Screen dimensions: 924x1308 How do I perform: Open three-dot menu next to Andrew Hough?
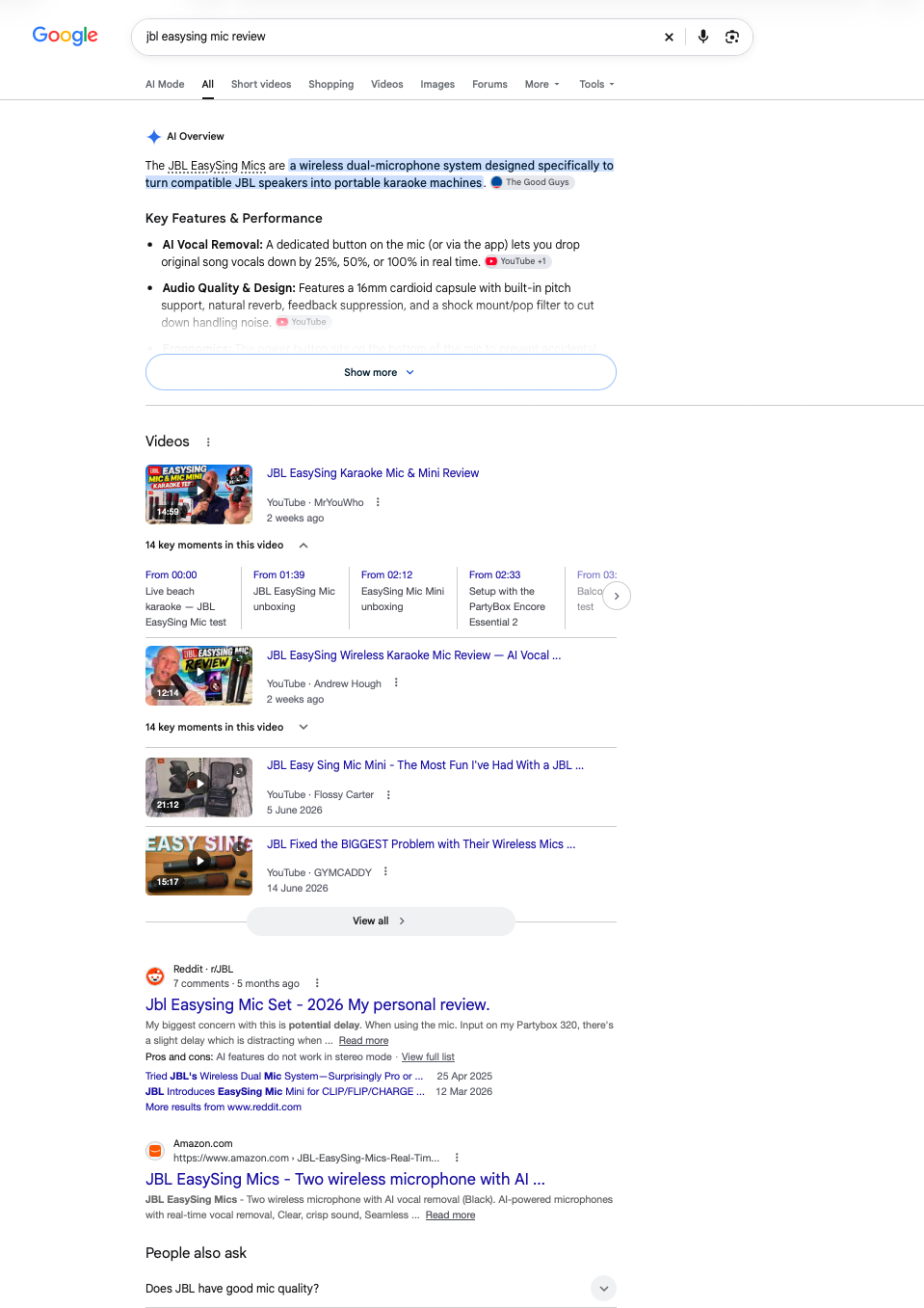[396, 682]
